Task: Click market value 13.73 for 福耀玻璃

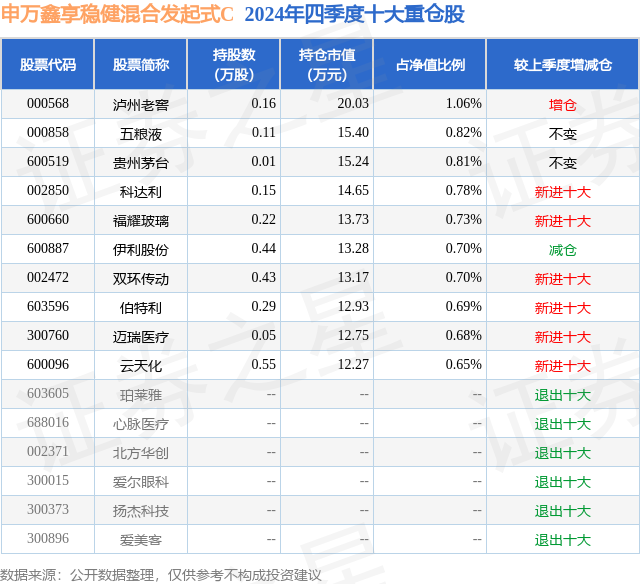Action: coord(353,220)
